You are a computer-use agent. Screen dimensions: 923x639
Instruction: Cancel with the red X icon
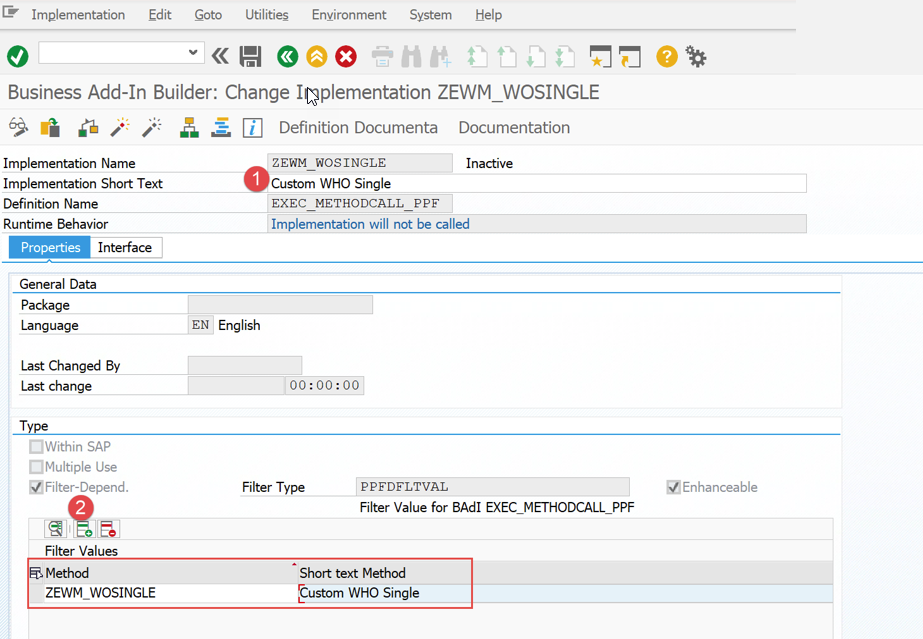(x=346, y=56)
